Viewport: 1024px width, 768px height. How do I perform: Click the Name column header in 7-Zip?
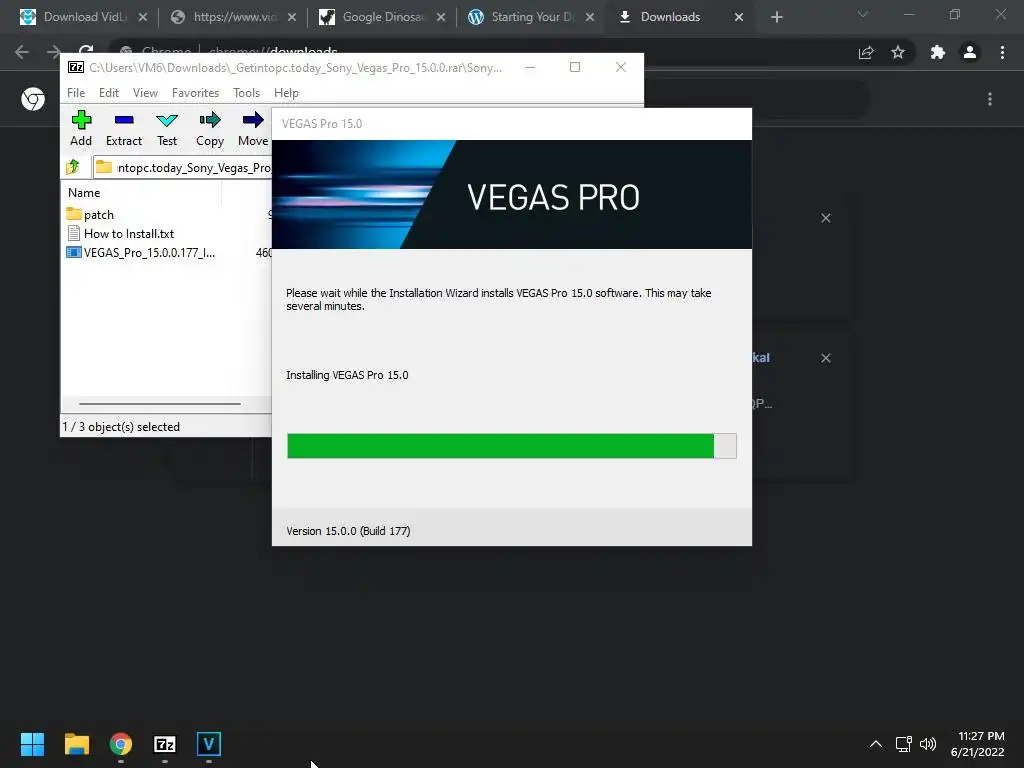pyautogui.click(x=84, y=193)
